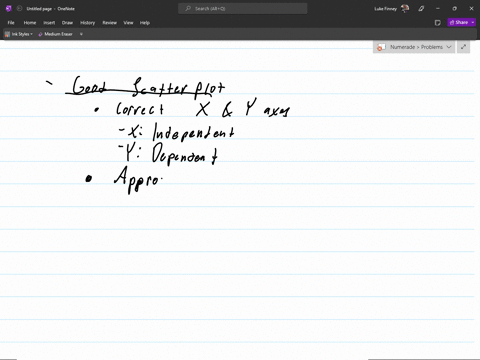Screen dimensions: 480x360
Task: Open the sticky notes feed icon beside Share
Action: pos(438,23)
